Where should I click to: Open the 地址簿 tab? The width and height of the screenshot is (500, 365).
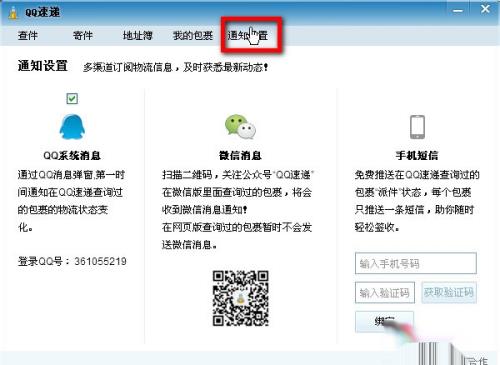click(x=137, y=35)
